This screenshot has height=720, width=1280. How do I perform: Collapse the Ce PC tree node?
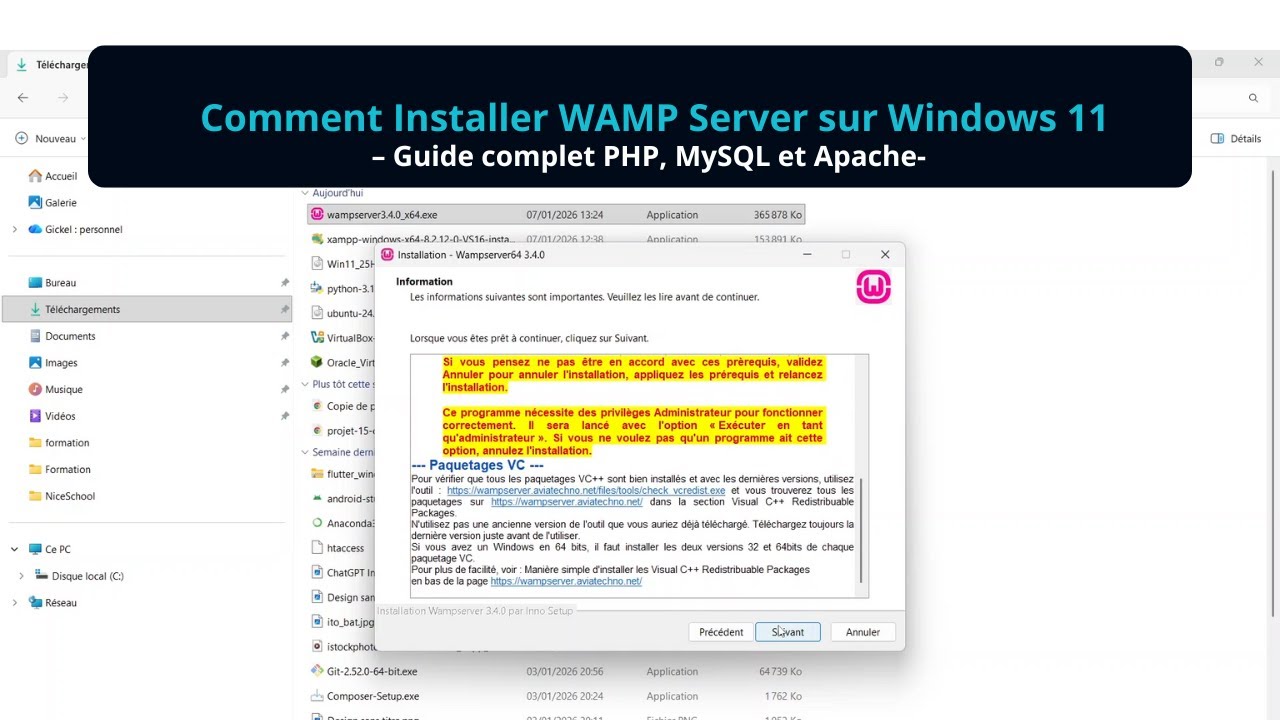(14, 549)
